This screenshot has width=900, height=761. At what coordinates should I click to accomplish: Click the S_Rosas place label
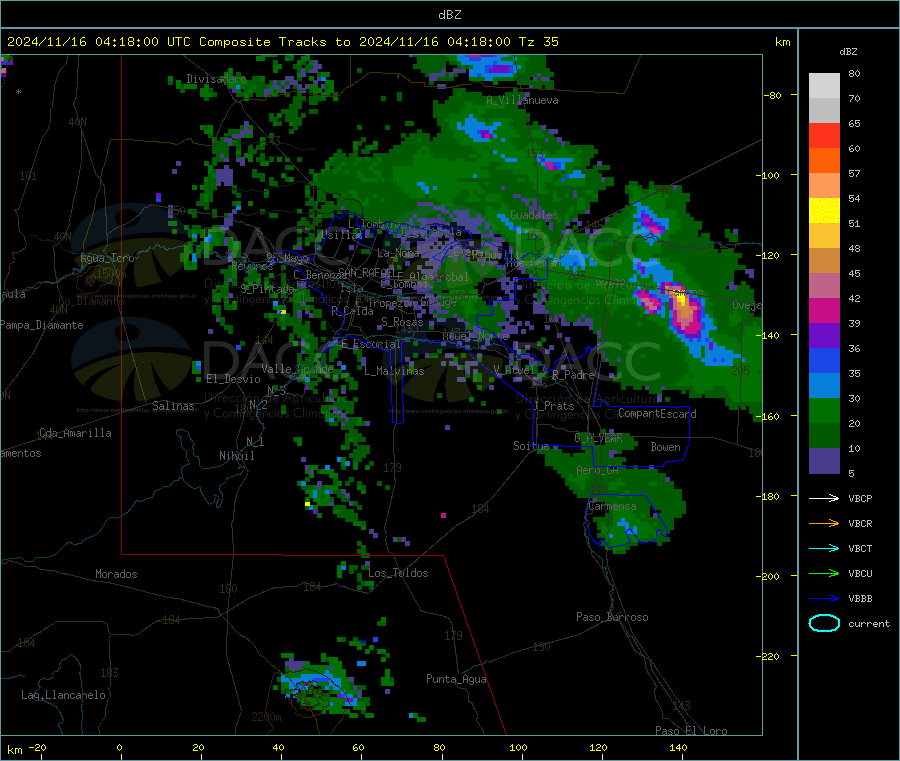pos(402,323)
